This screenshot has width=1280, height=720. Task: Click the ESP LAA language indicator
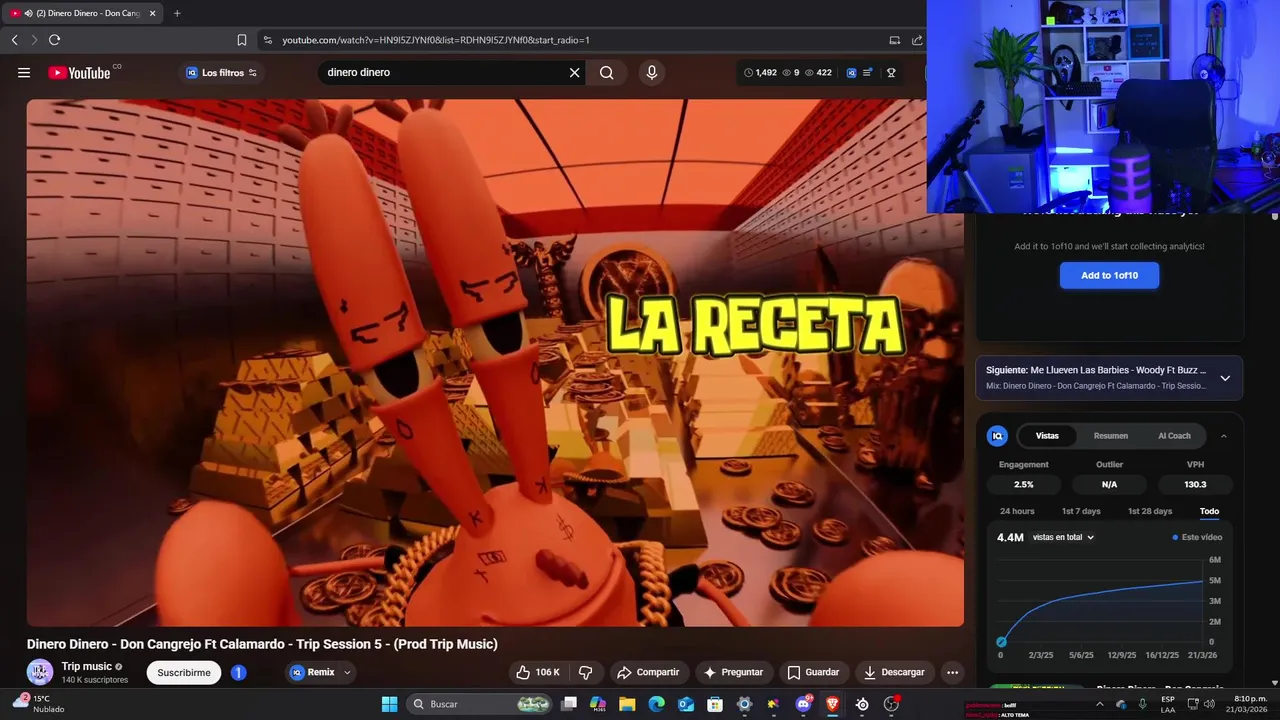(x=1168, y=704)
